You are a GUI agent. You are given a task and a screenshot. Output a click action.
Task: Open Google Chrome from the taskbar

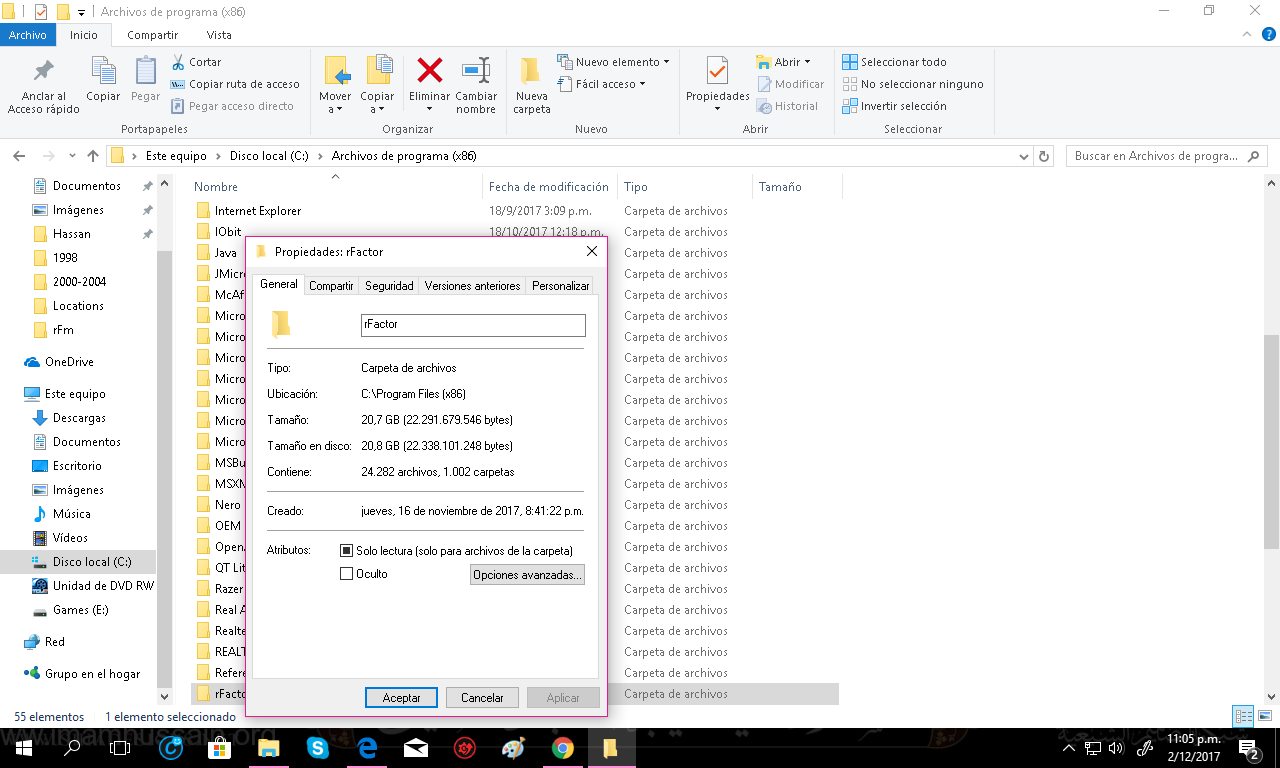click(x=562, y=747)
